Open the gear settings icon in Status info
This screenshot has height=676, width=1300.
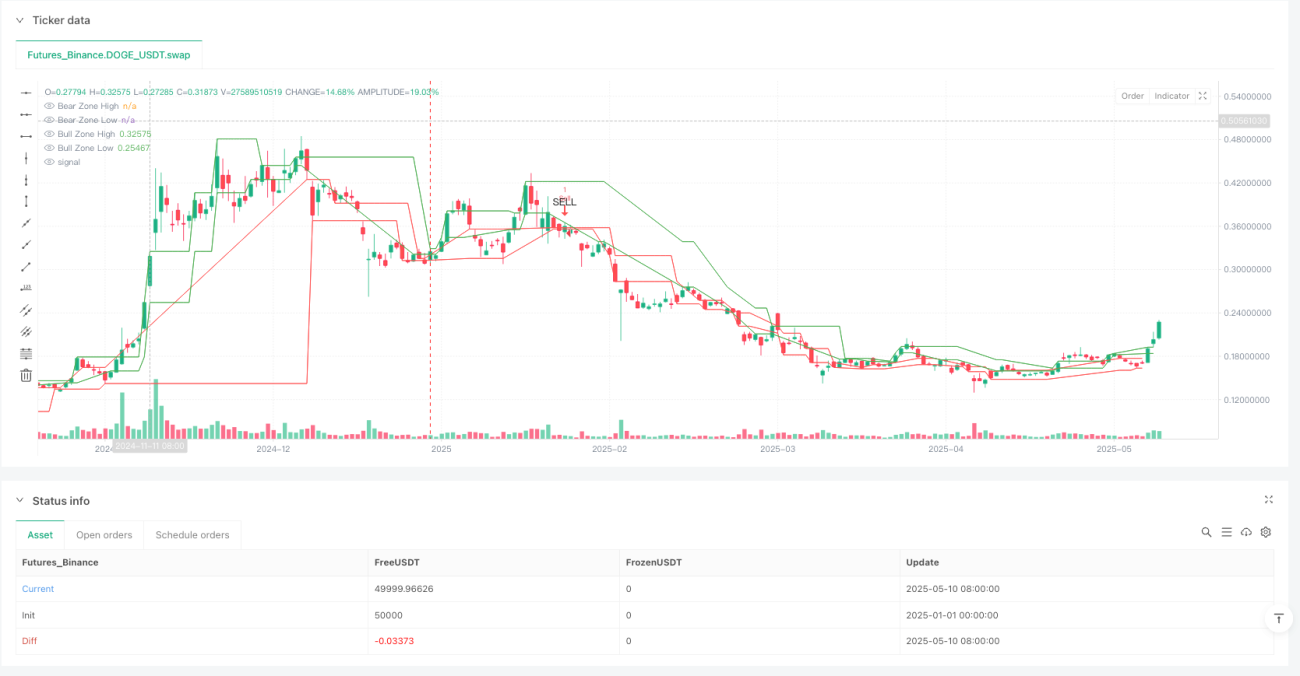click(1266, 532)
